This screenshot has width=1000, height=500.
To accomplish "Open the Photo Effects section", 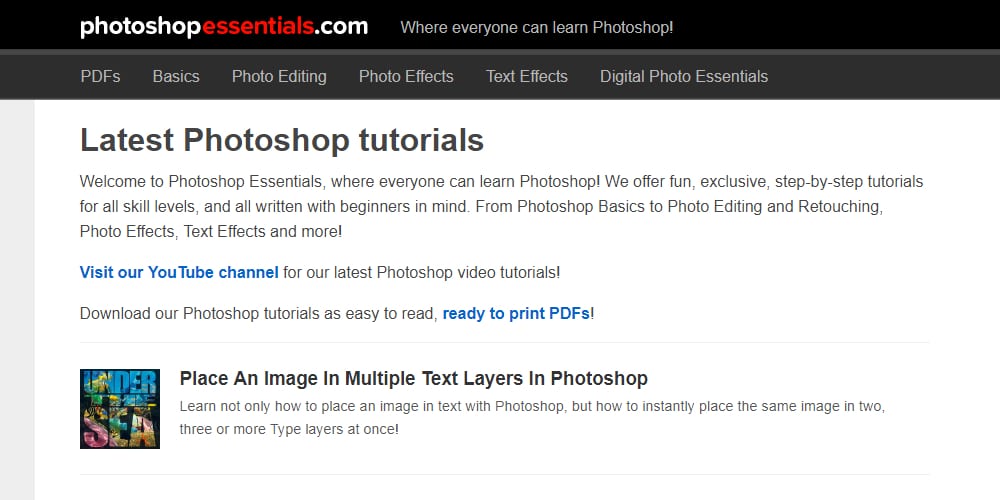I will pyautogui.click(x=406, y=77).
